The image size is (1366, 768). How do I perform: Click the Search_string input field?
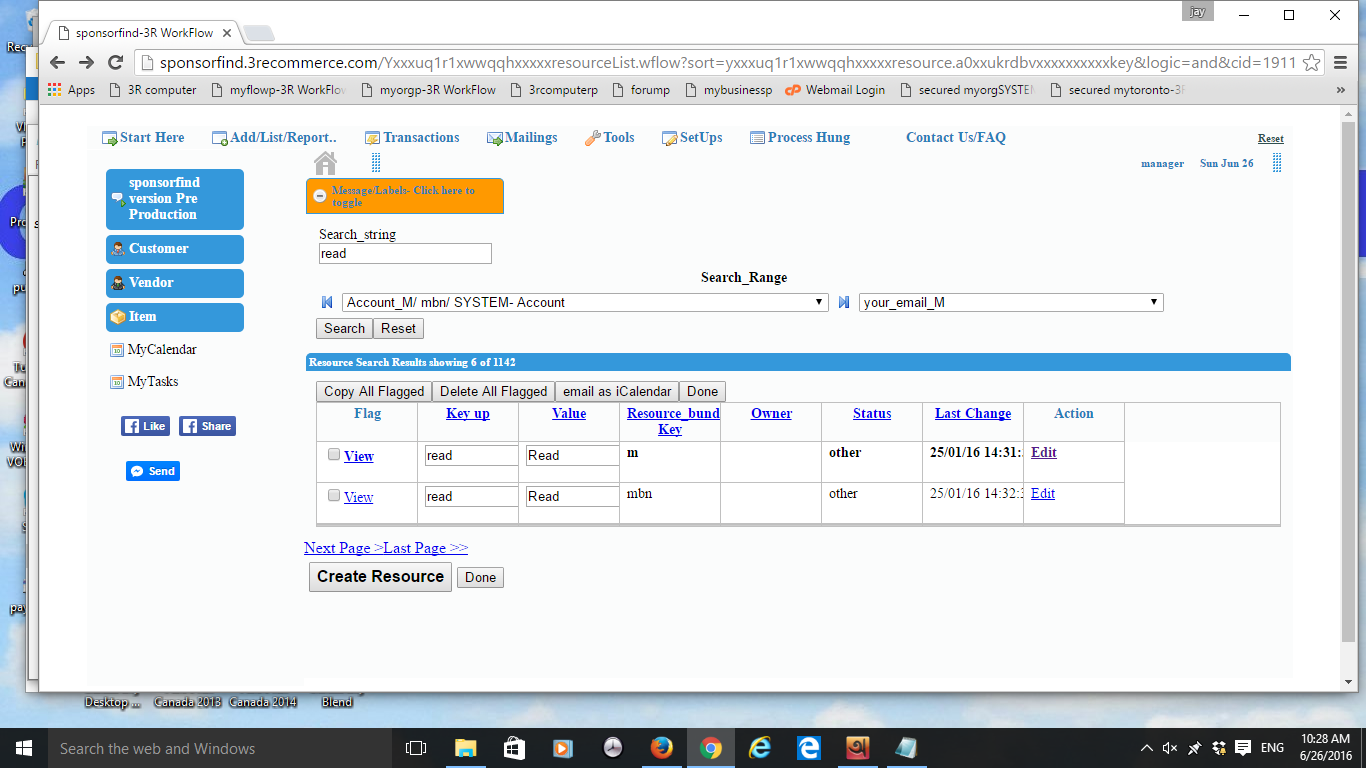click(405, 254)
